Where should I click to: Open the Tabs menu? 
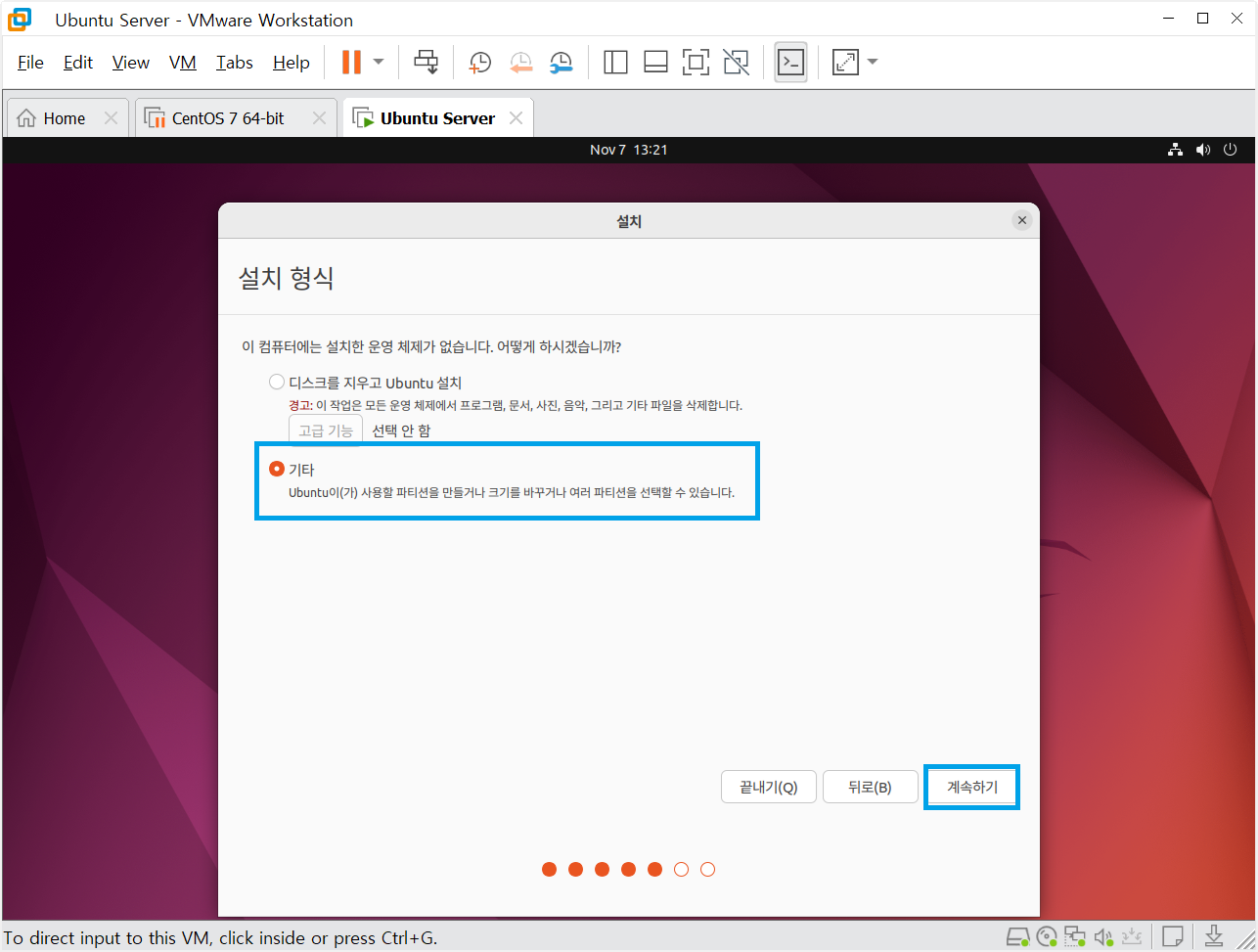tap(235, 63)
